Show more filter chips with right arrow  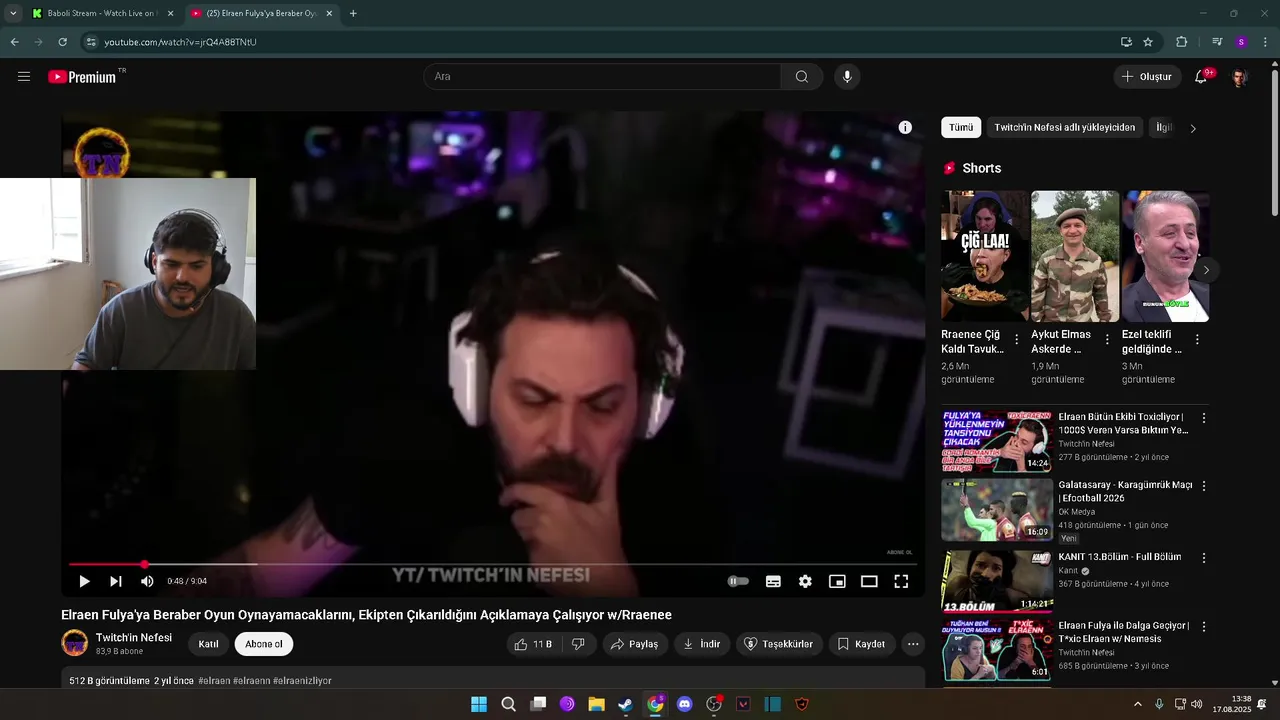[1193, 128]
